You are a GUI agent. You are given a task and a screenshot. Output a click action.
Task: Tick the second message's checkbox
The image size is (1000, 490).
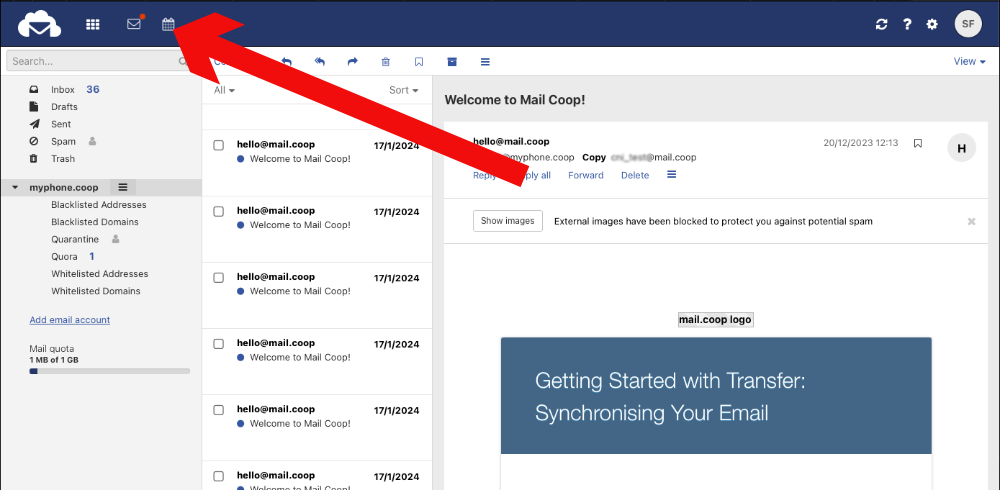pos(219,211)
